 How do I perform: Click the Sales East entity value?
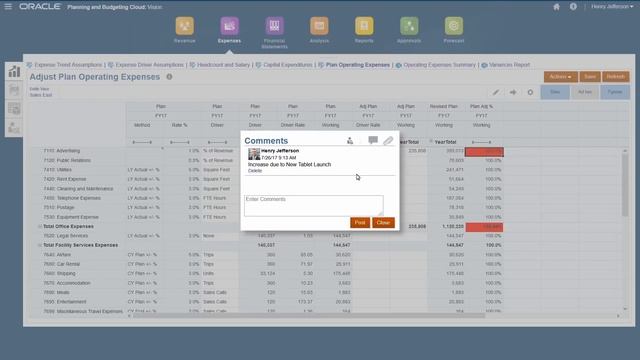coord(40,95)
